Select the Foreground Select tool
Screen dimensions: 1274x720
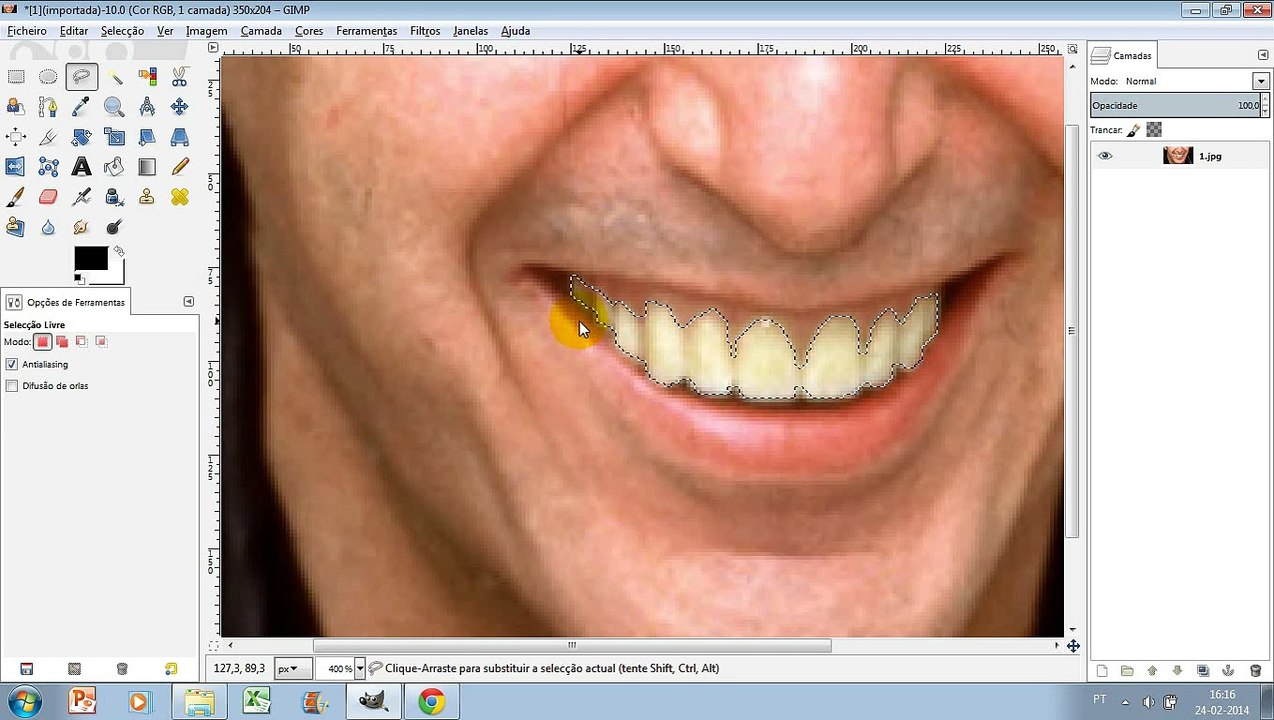tap(16, 106)
